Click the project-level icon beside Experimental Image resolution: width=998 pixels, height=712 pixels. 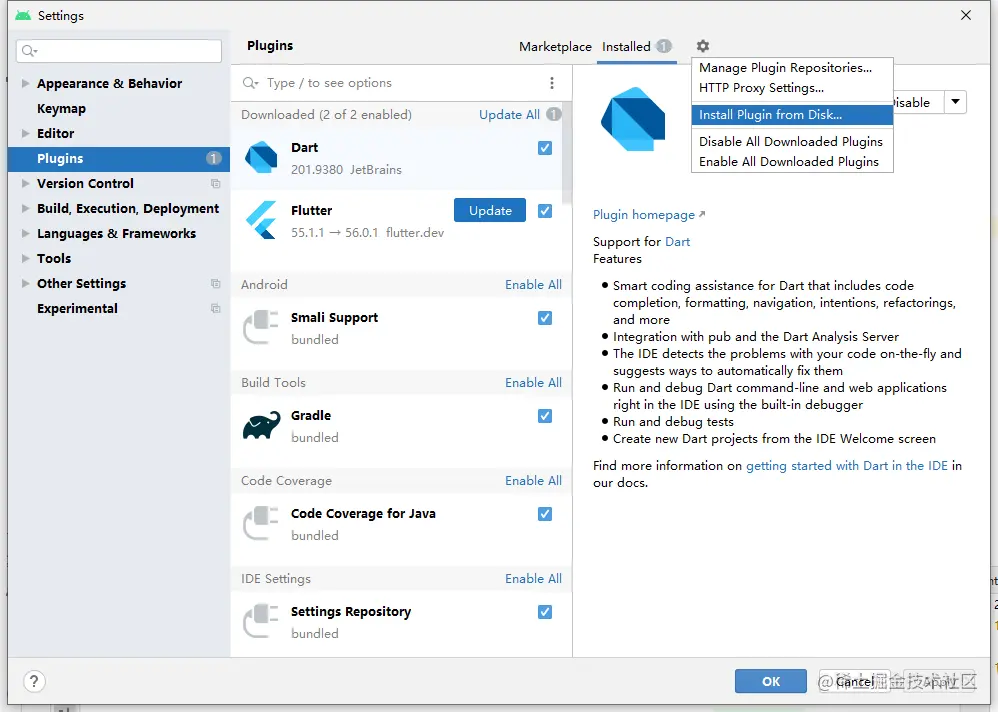[216, 308]
